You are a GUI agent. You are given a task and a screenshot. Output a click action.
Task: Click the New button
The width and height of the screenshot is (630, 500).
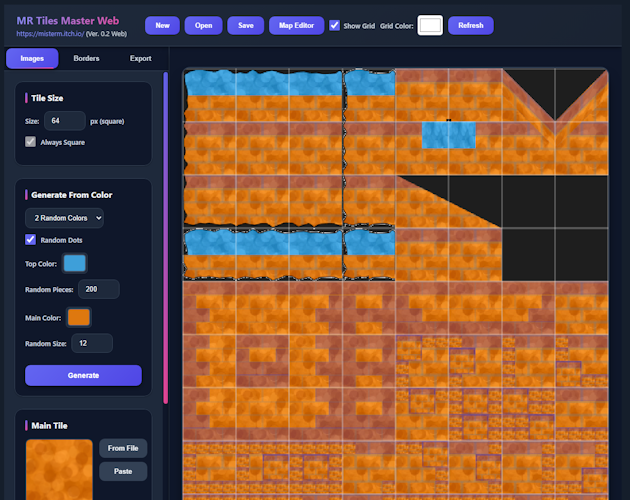pos(162,25)
